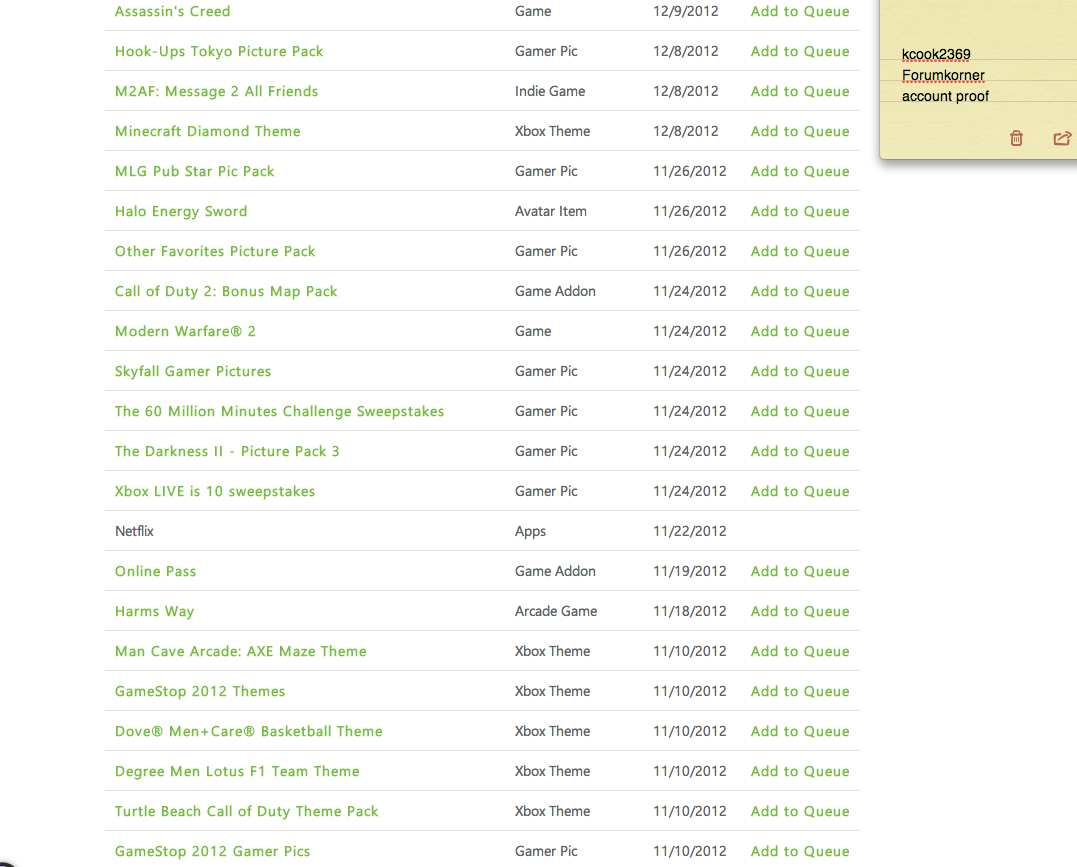Open the Assassin's Creed link

coord(172,11)
